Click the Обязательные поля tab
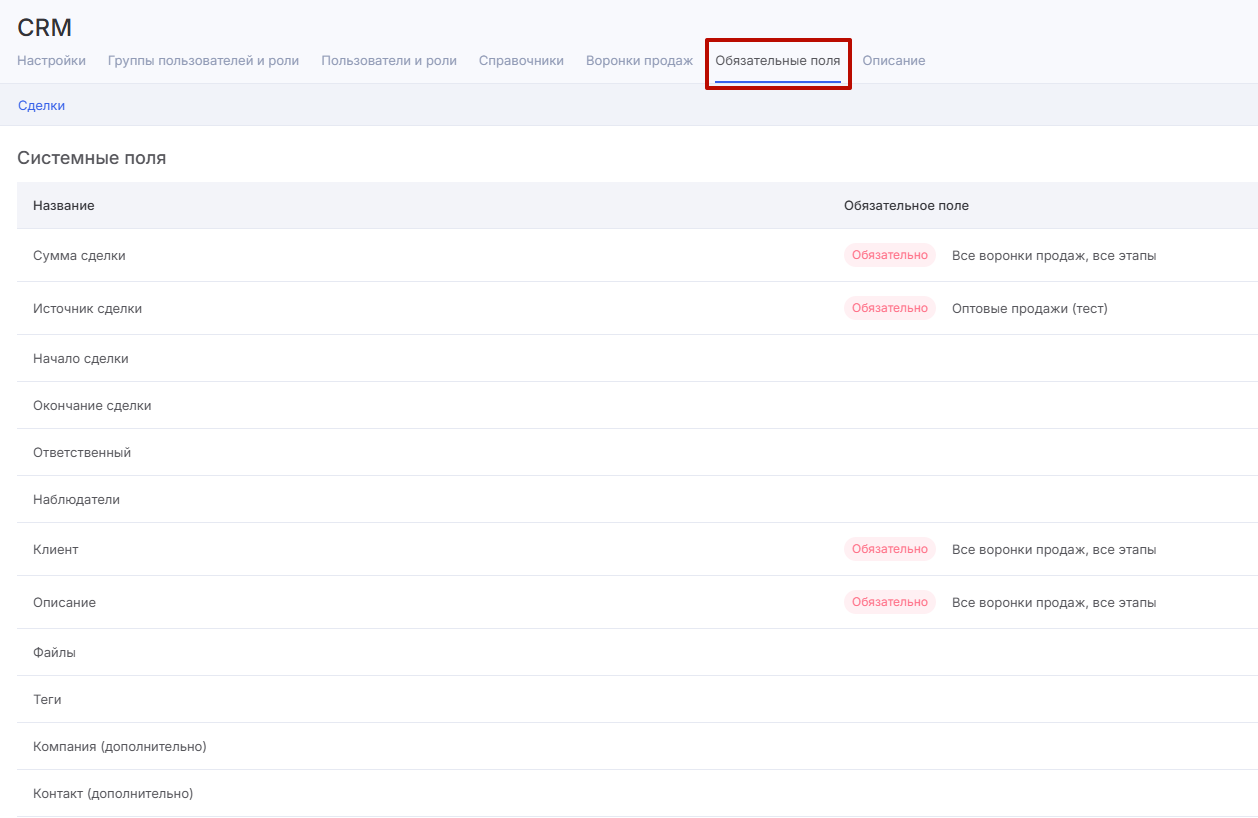The image size is (1258, 818). [777, 60]
